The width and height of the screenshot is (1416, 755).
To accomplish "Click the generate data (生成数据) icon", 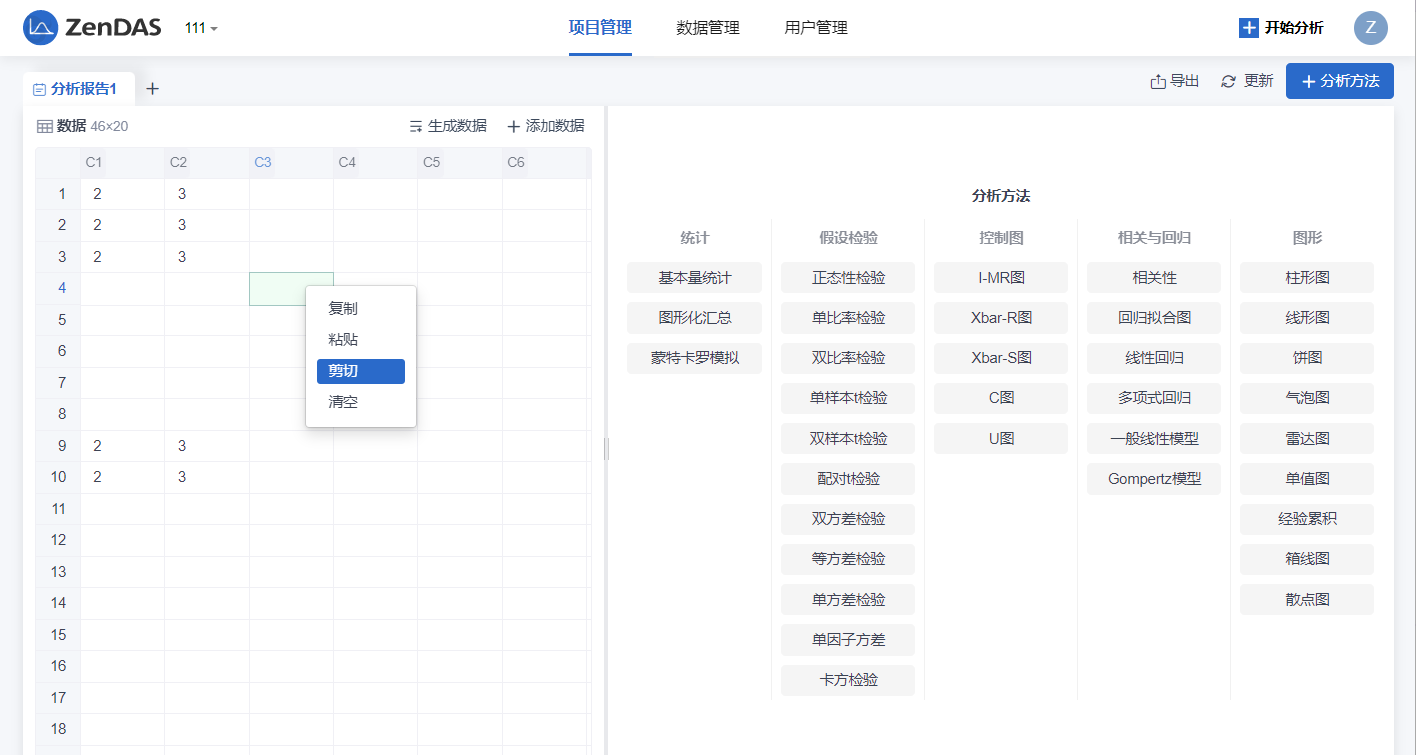I will [x=416, y=126].
